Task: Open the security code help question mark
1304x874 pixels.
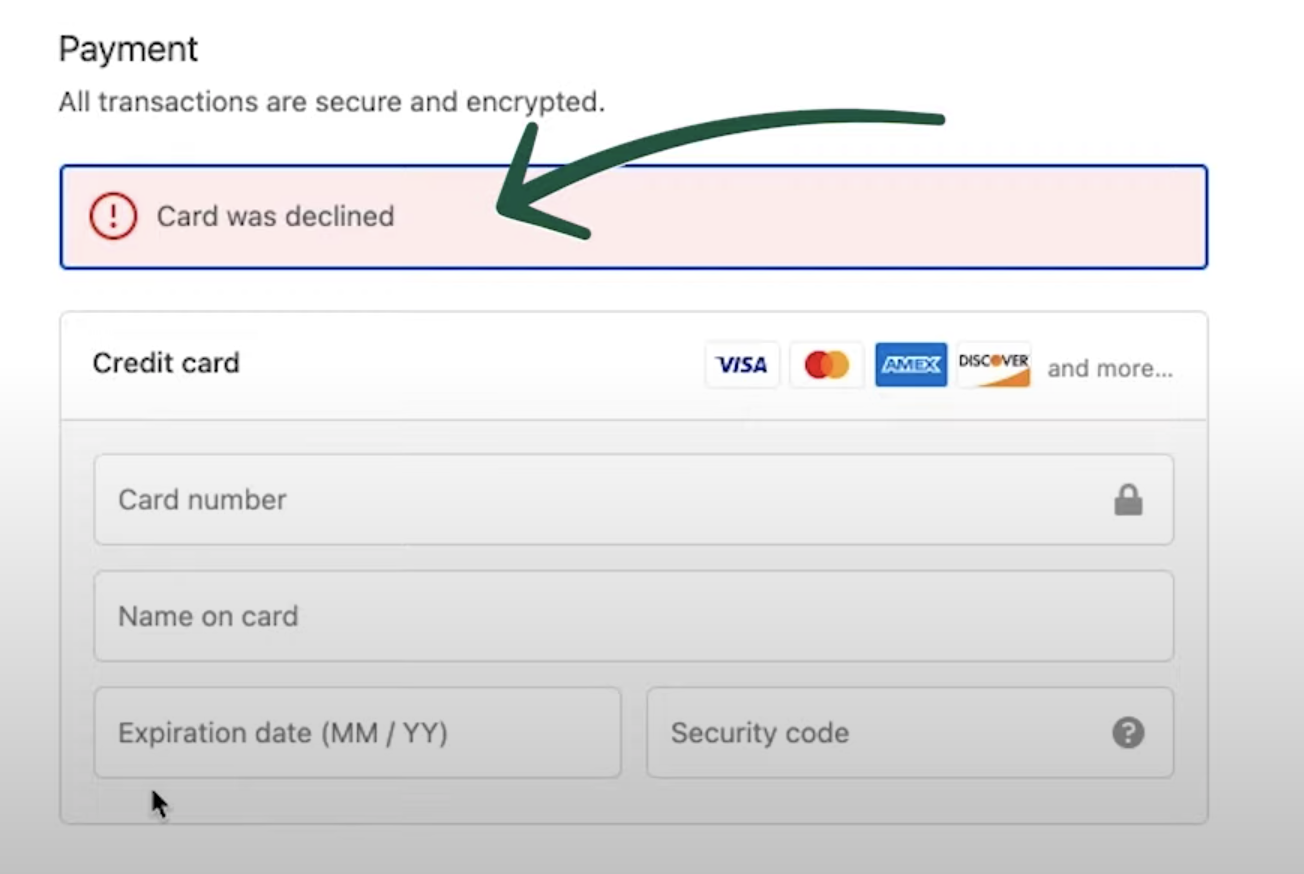Action: point(1128,733)
